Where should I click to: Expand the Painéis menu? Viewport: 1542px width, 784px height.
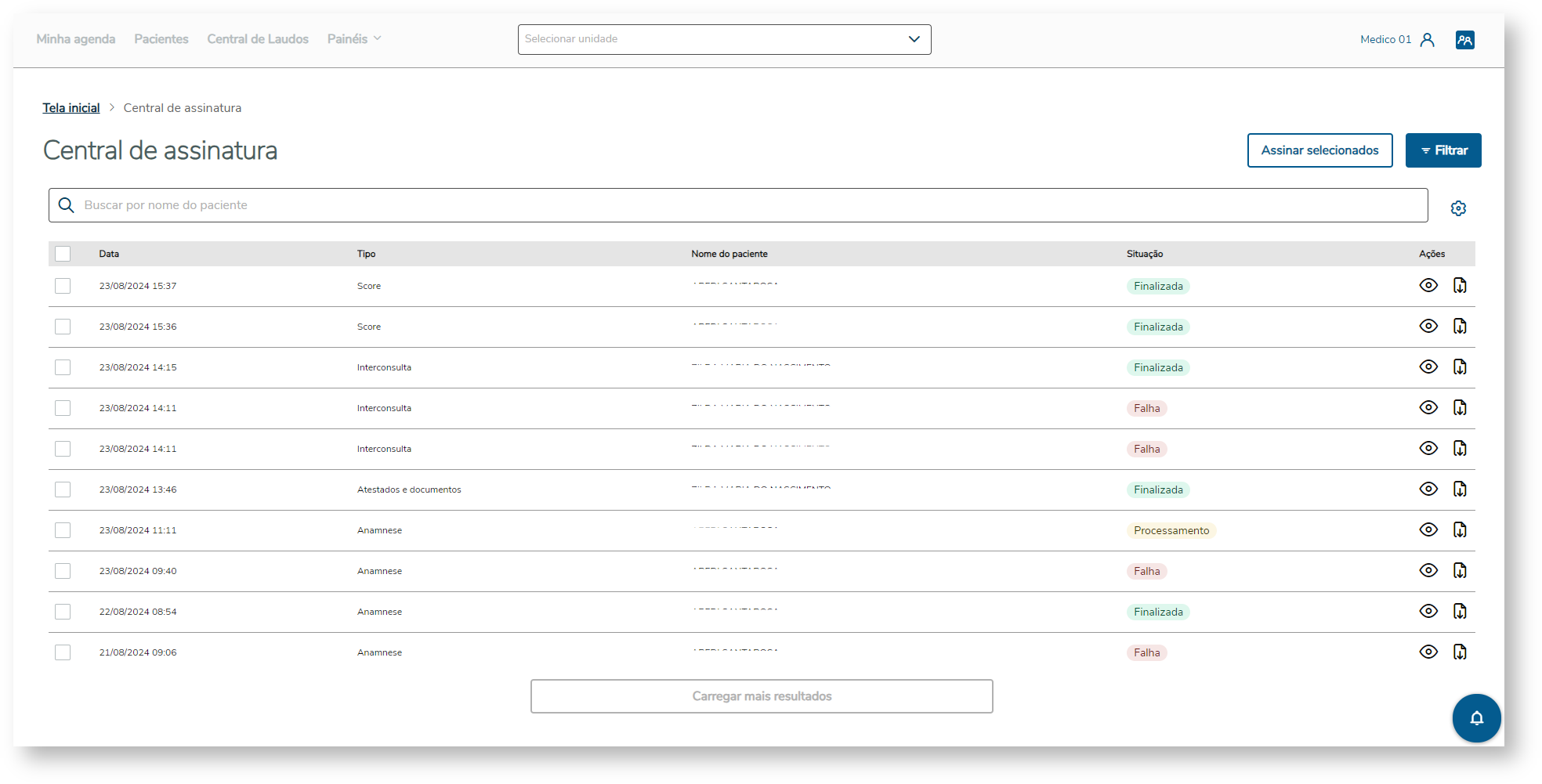[354, 39]
